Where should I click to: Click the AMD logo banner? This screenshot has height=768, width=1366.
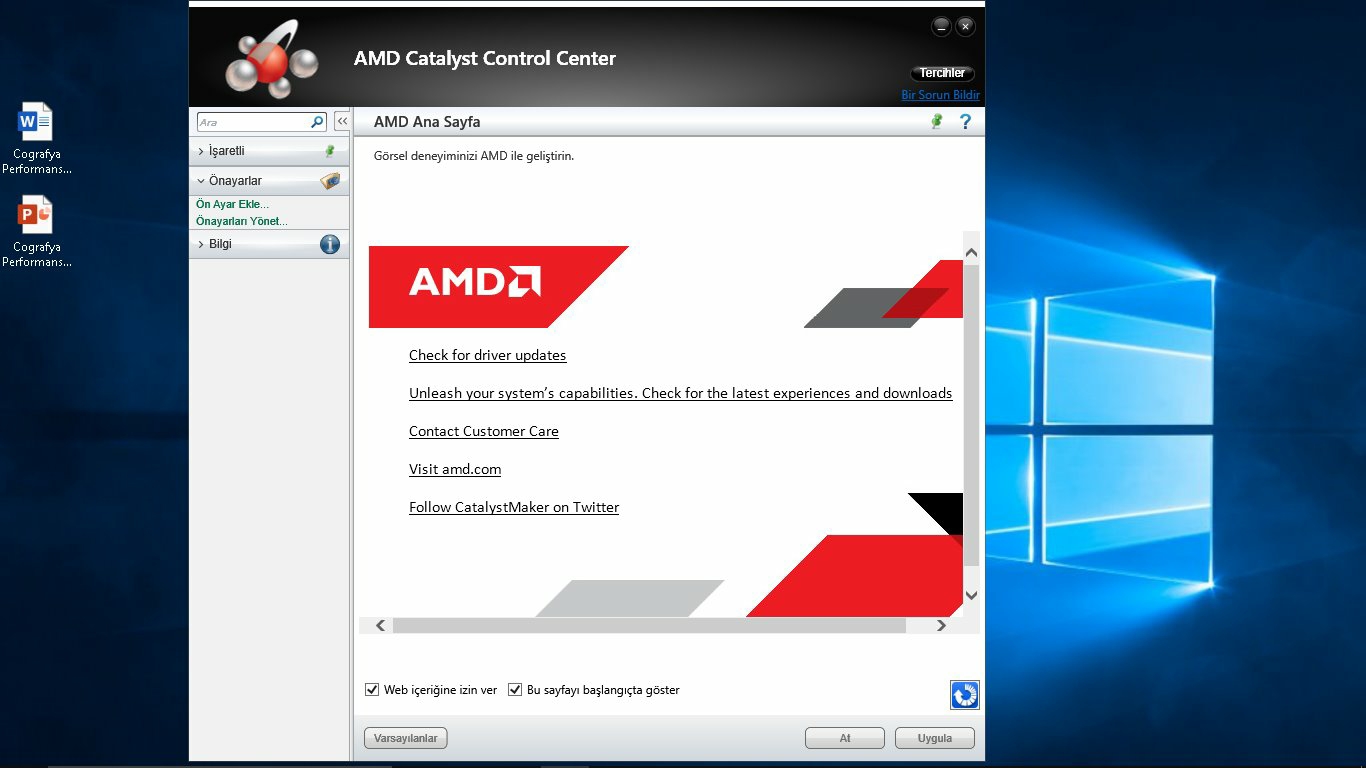pyautogui.click(x=498, y=286)
